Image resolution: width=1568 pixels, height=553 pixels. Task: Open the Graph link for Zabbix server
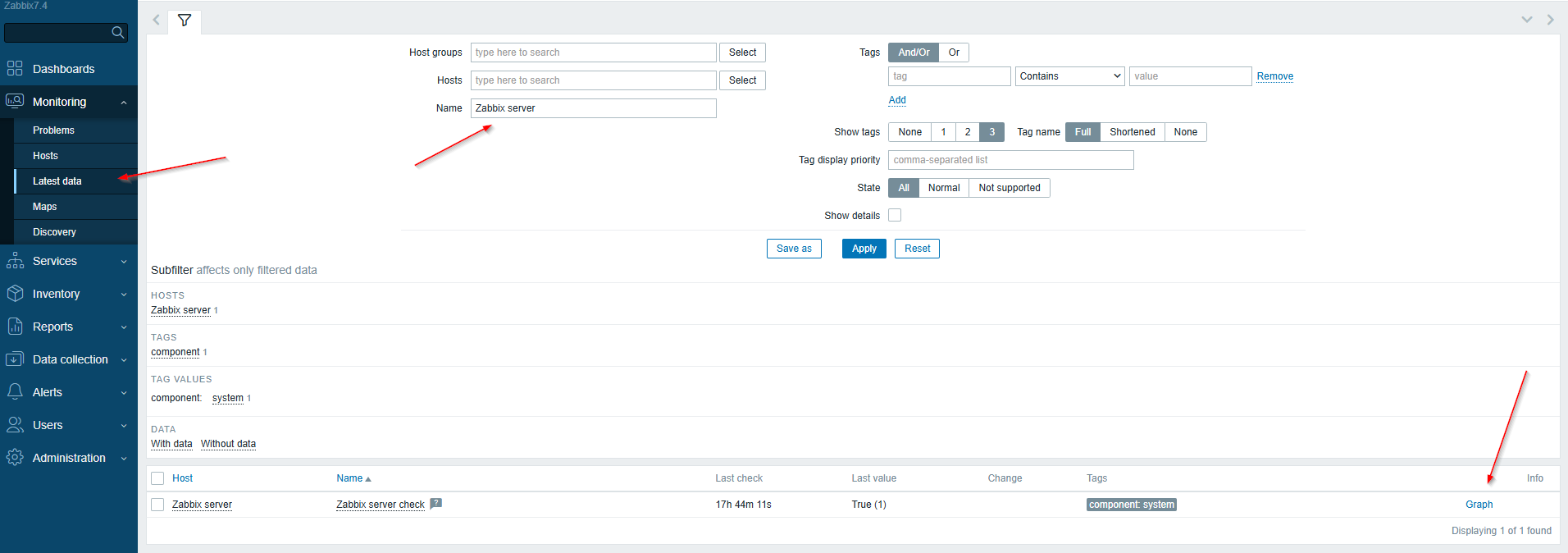click(1479, 505)
